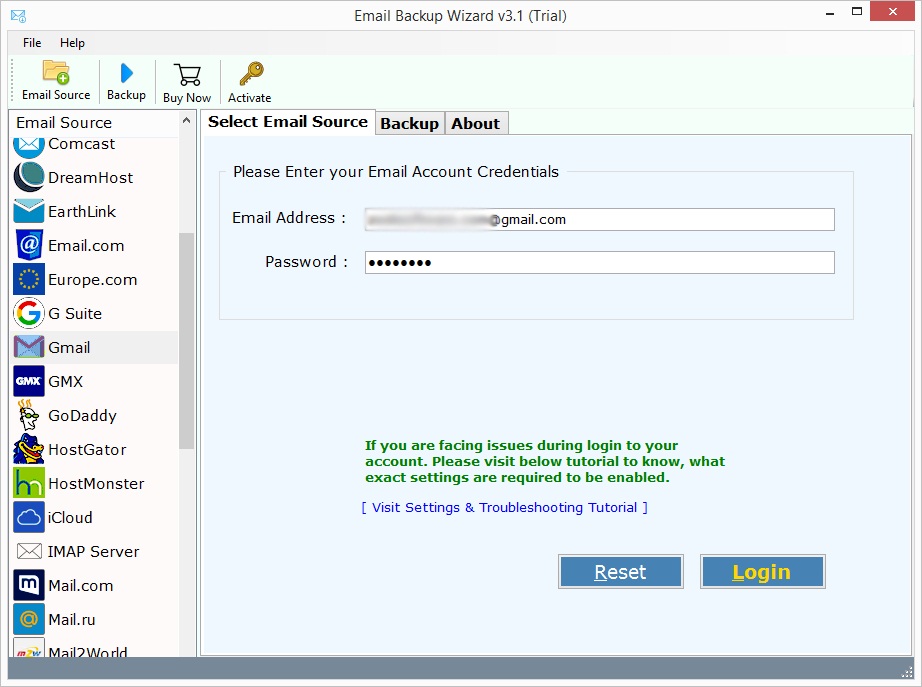
Task: Choose the G Suite text entry
Action: coord(75,314)
